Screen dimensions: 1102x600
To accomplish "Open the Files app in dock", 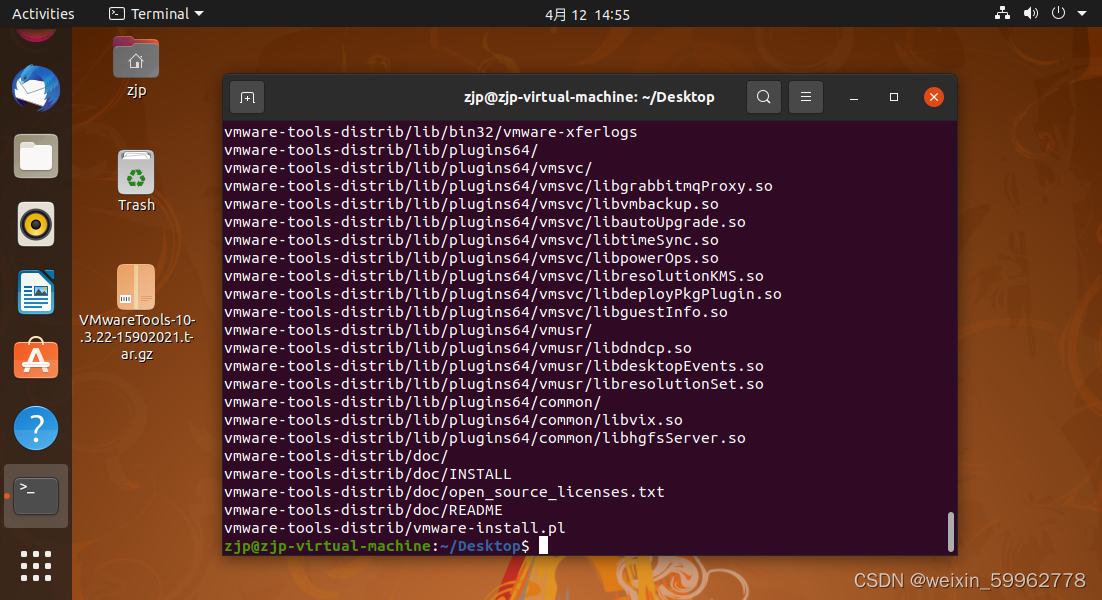I will point(36,156).
